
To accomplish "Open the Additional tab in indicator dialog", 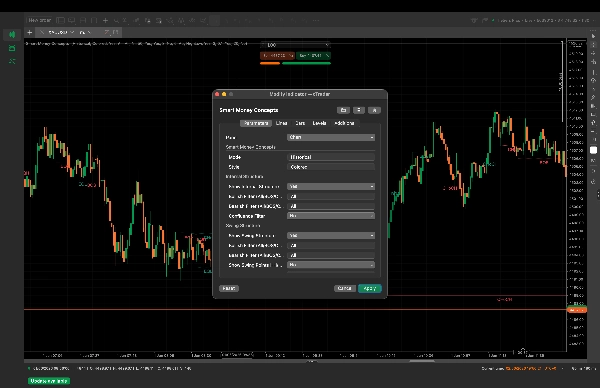I will point(344,123).
